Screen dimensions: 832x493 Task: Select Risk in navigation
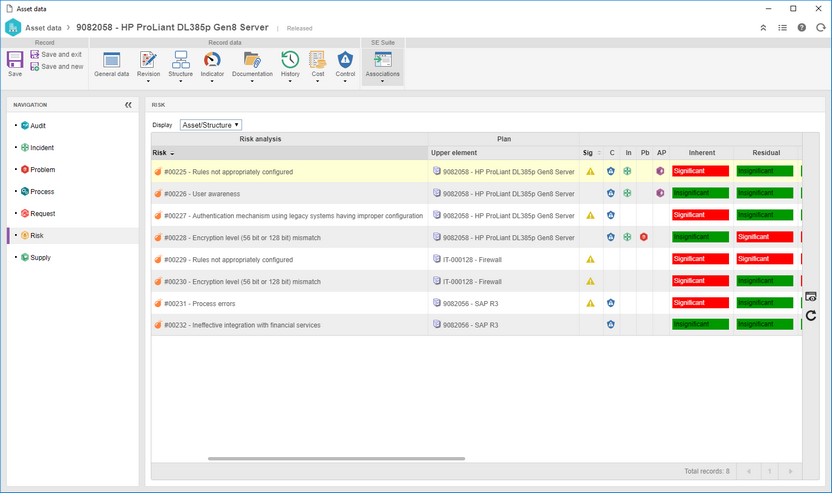pos(32,236)
